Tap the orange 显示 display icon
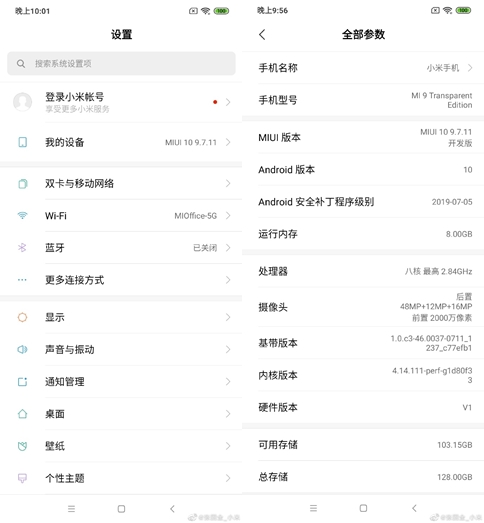The image size is (484, 523). click(x=22, y=317)
